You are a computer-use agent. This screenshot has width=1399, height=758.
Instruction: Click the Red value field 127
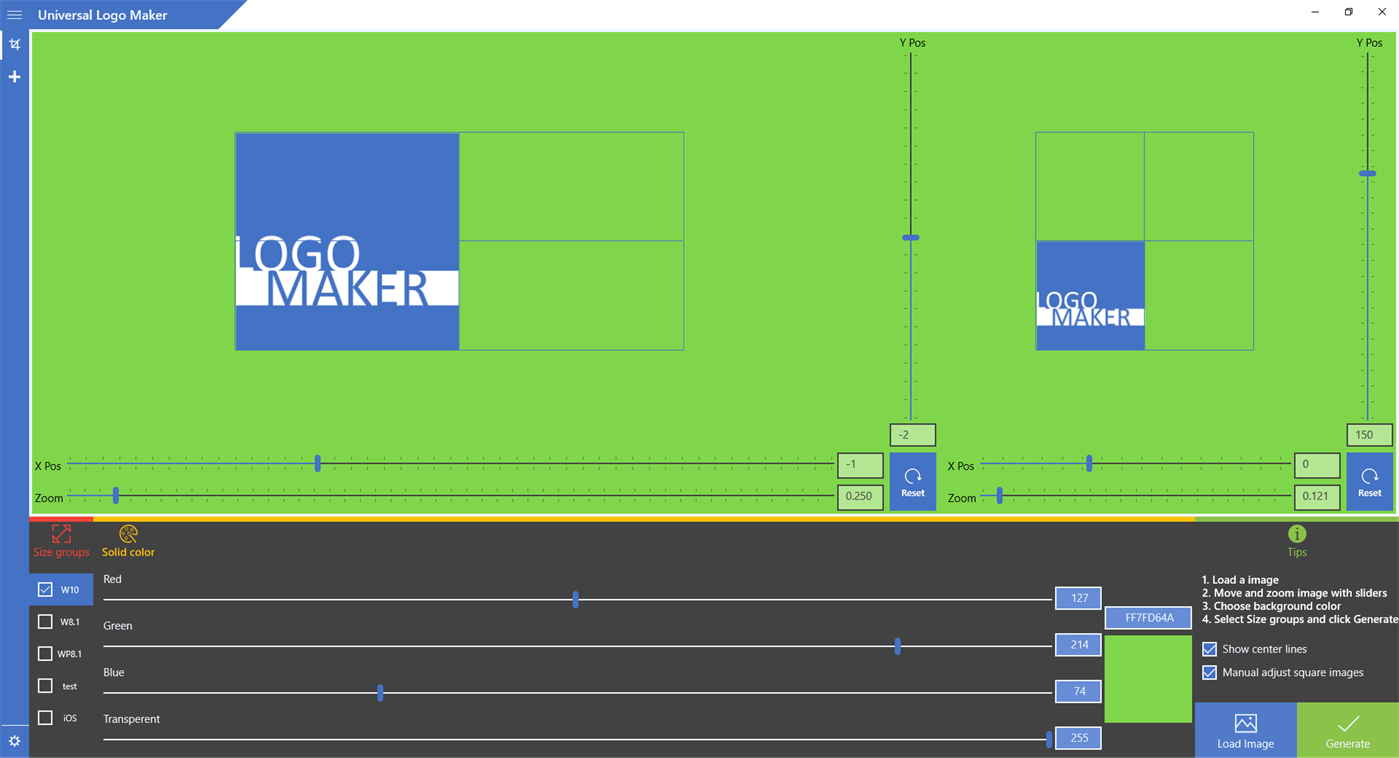pos(1078,598)
